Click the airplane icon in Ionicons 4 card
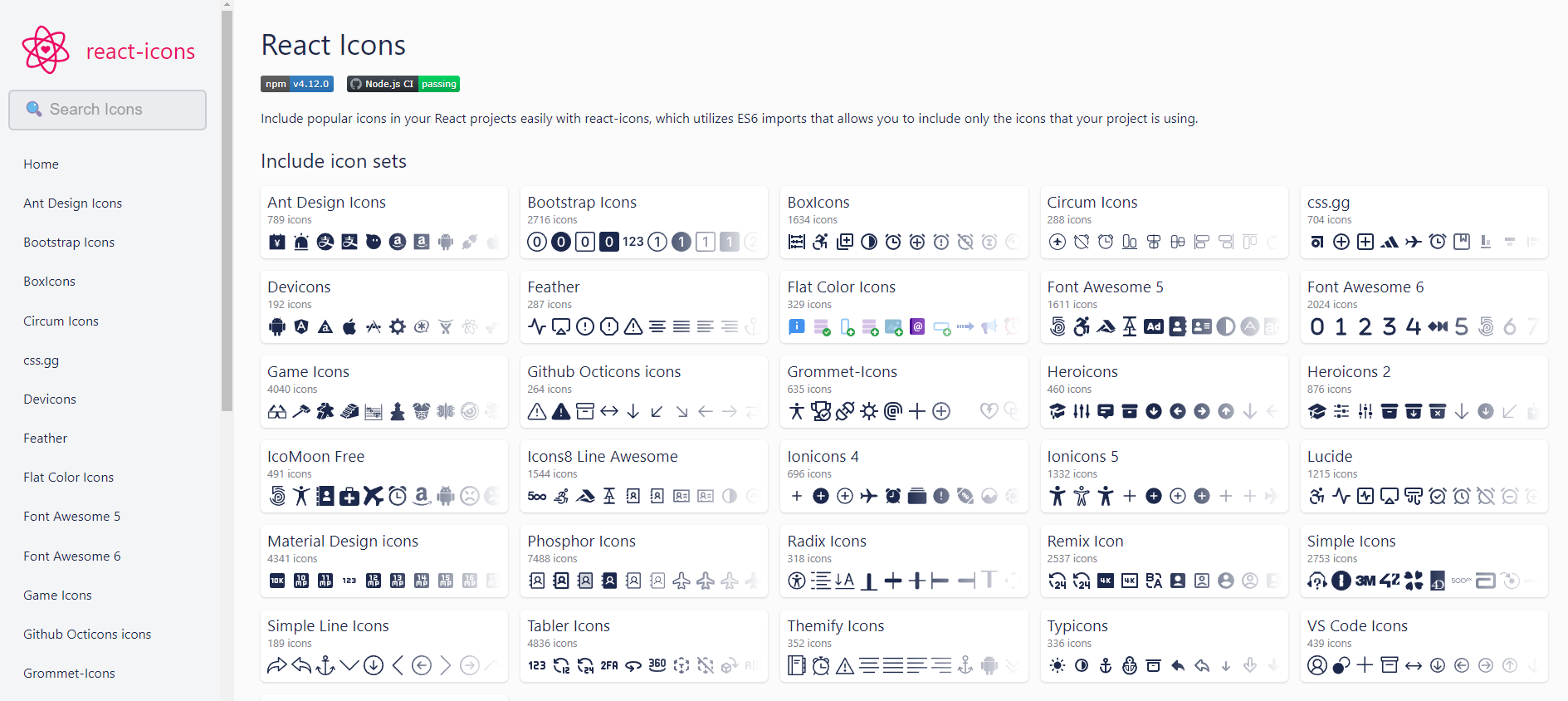Viewport: 1568px width, 701px height. [x=869, y=496]
